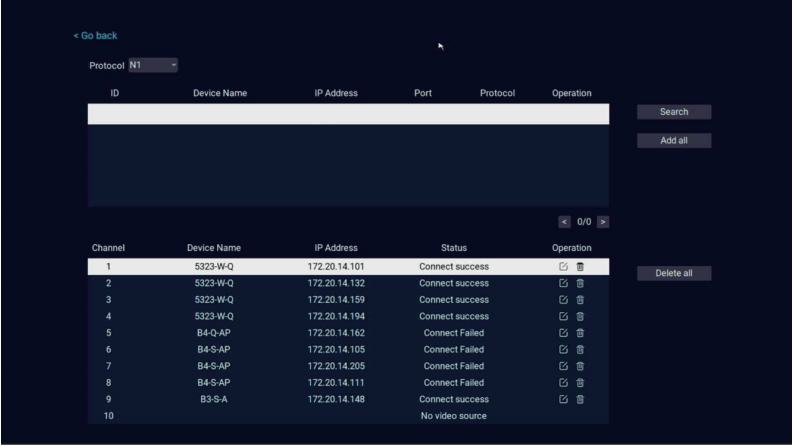This screenshot has height=446, width=793.
Task: Remove channel 6 device using trash icon
Action: (x=580, y=350)
